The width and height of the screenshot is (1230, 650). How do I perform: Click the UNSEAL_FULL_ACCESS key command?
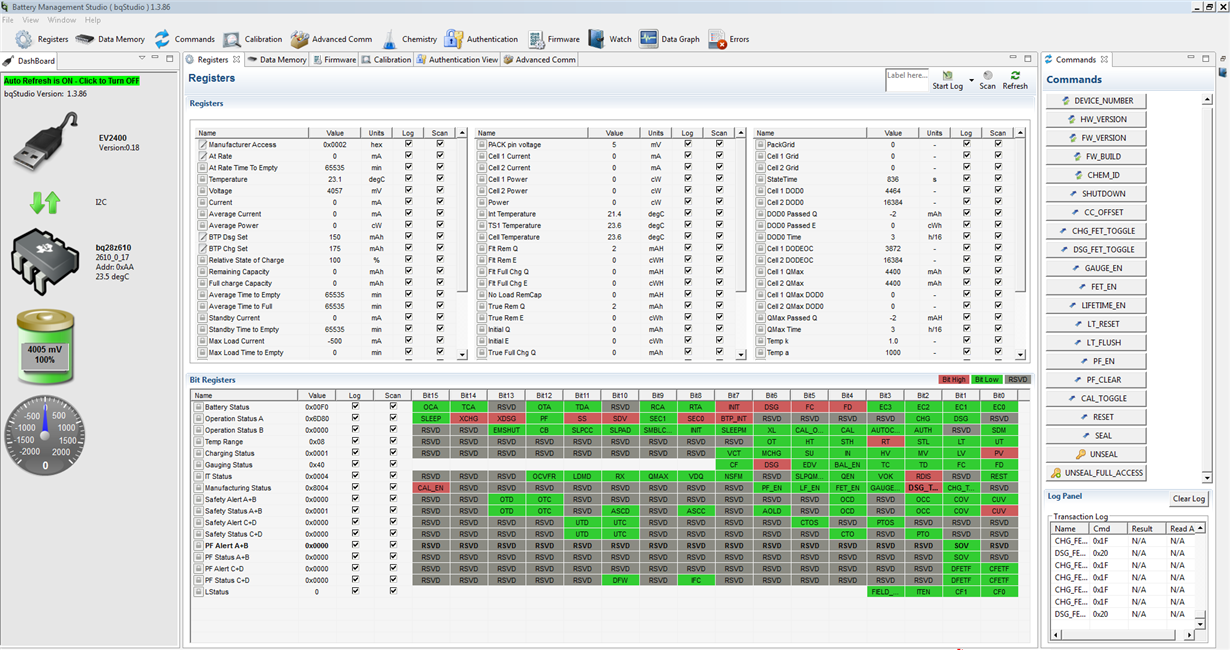(x=1095, y=472)
